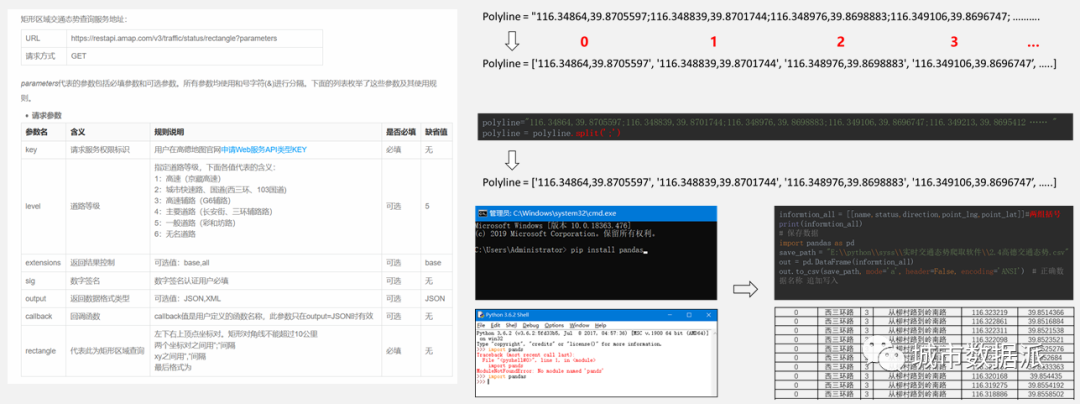Click table cell 39.8558502

(1046, 394)
